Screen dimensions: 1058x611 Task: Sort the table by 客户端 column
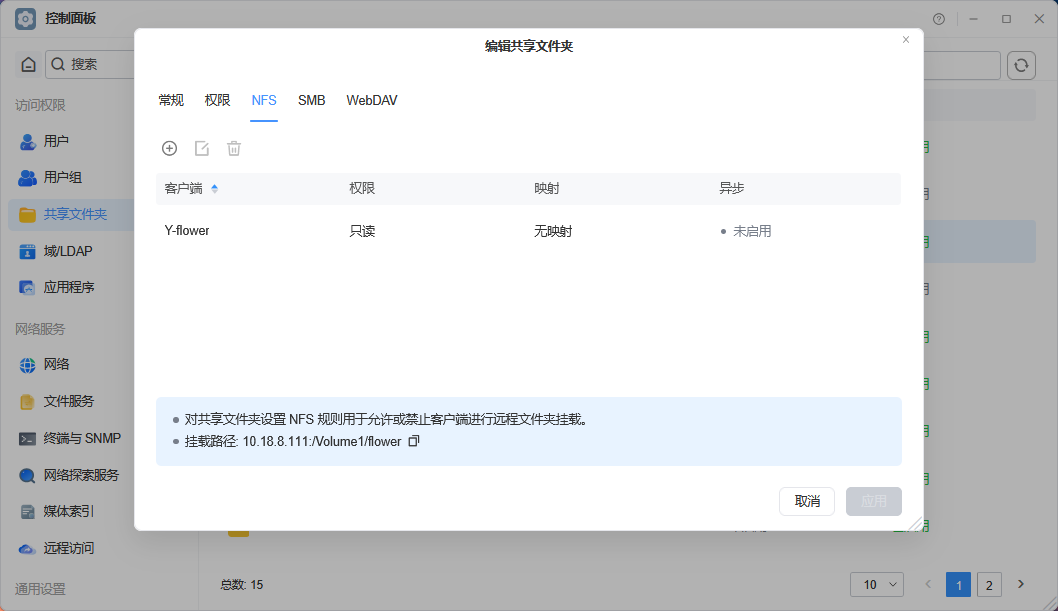point(186,188)
